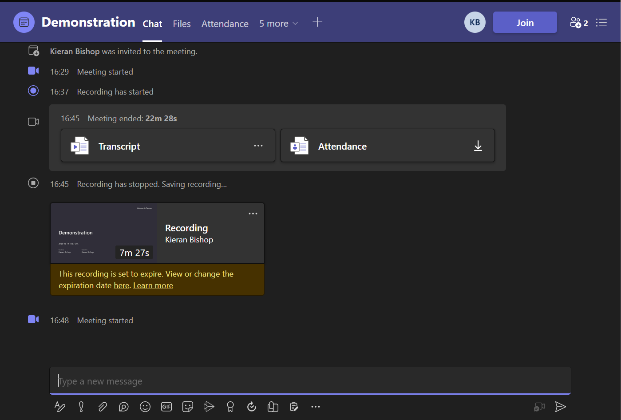Open Recording card more options ellipsis
The image size is (621, 420).
coord(253,214)
